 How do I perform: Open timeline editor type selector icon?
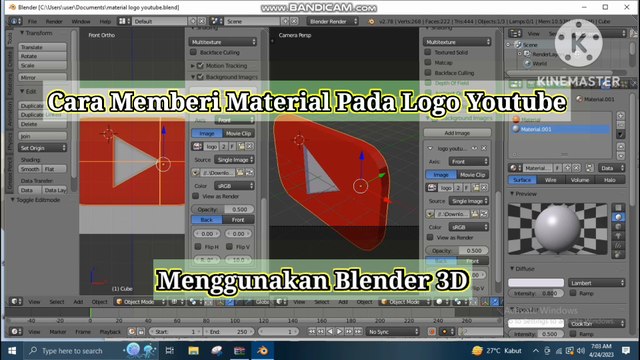15,332
